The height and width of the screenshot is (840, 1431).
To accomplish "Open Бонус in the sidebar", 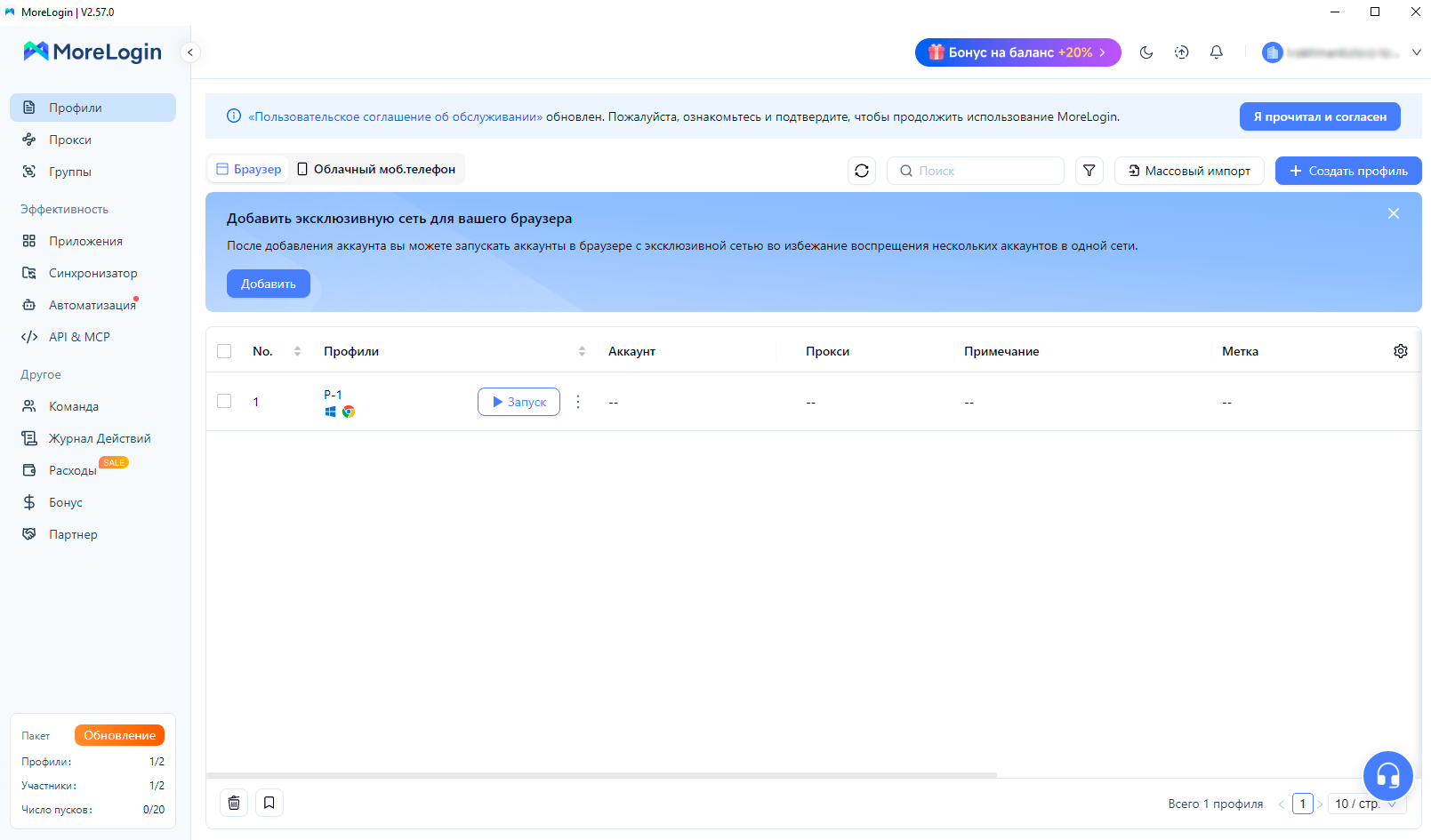I will click(92, 502).
